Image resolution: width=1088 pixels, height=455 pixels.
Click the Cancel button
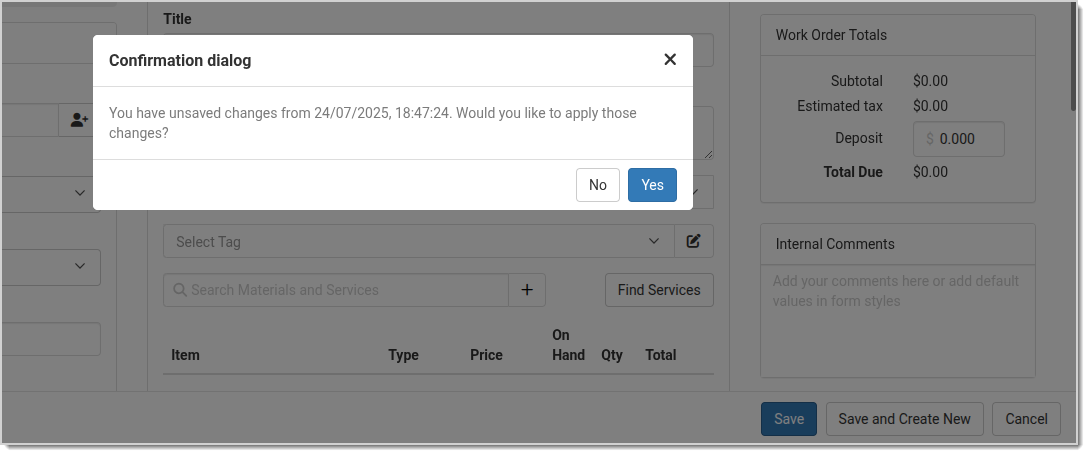(1026, 419)
